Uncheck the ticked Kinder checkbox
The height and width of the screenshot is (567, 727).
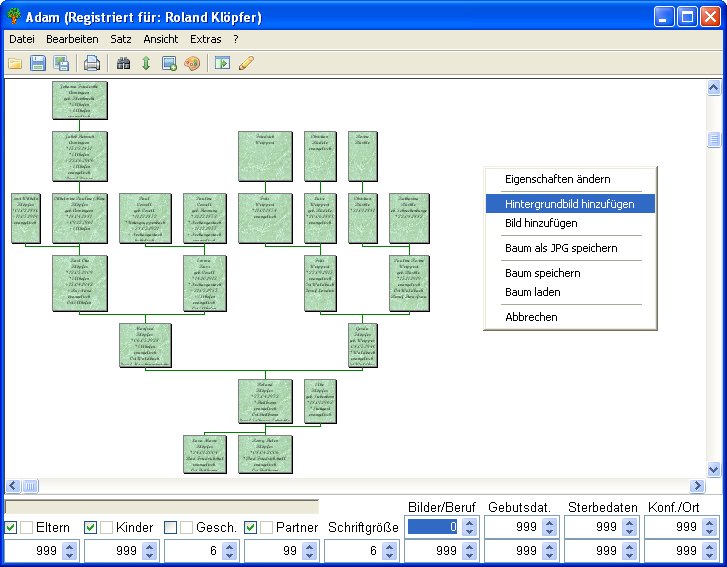(x=90, y=527)
